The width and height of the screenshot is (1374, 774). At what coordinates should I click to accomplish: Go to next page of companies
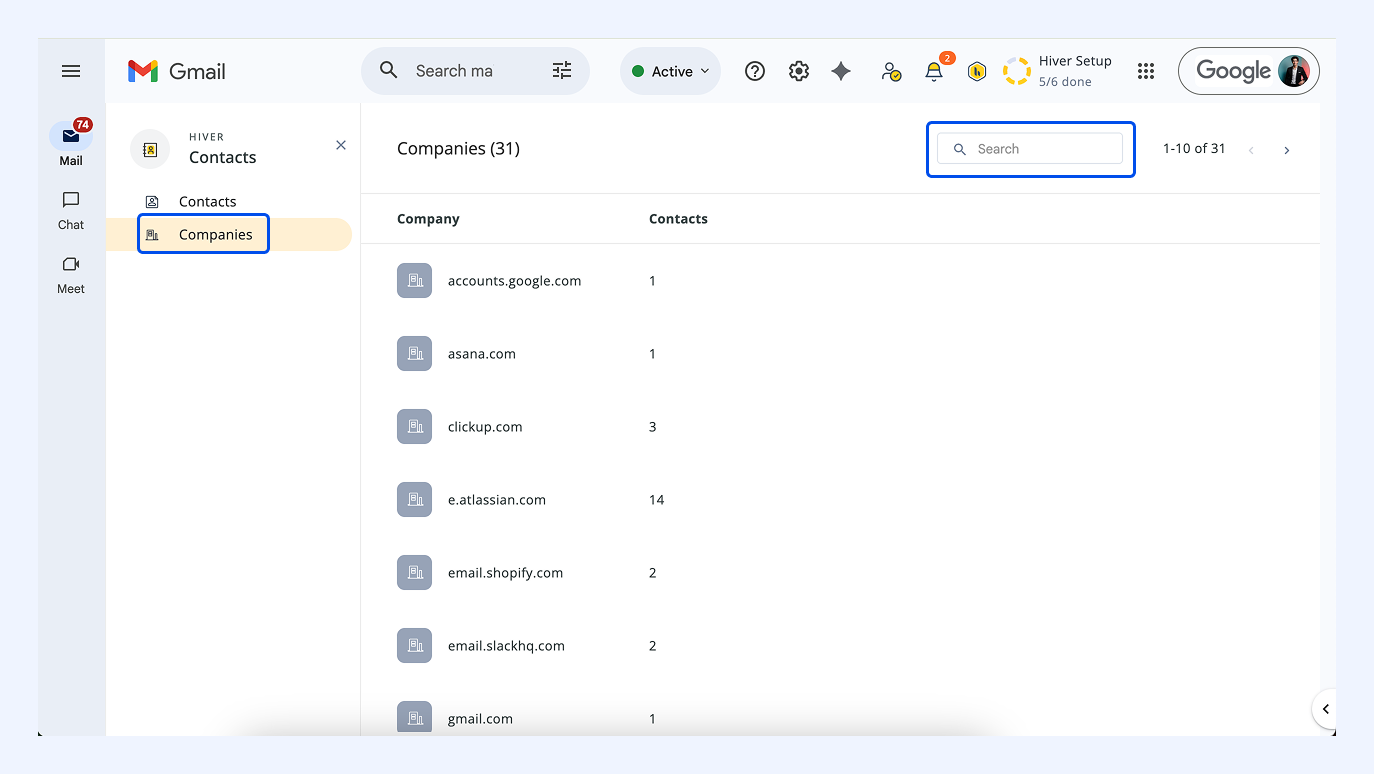click(1286, 150)
